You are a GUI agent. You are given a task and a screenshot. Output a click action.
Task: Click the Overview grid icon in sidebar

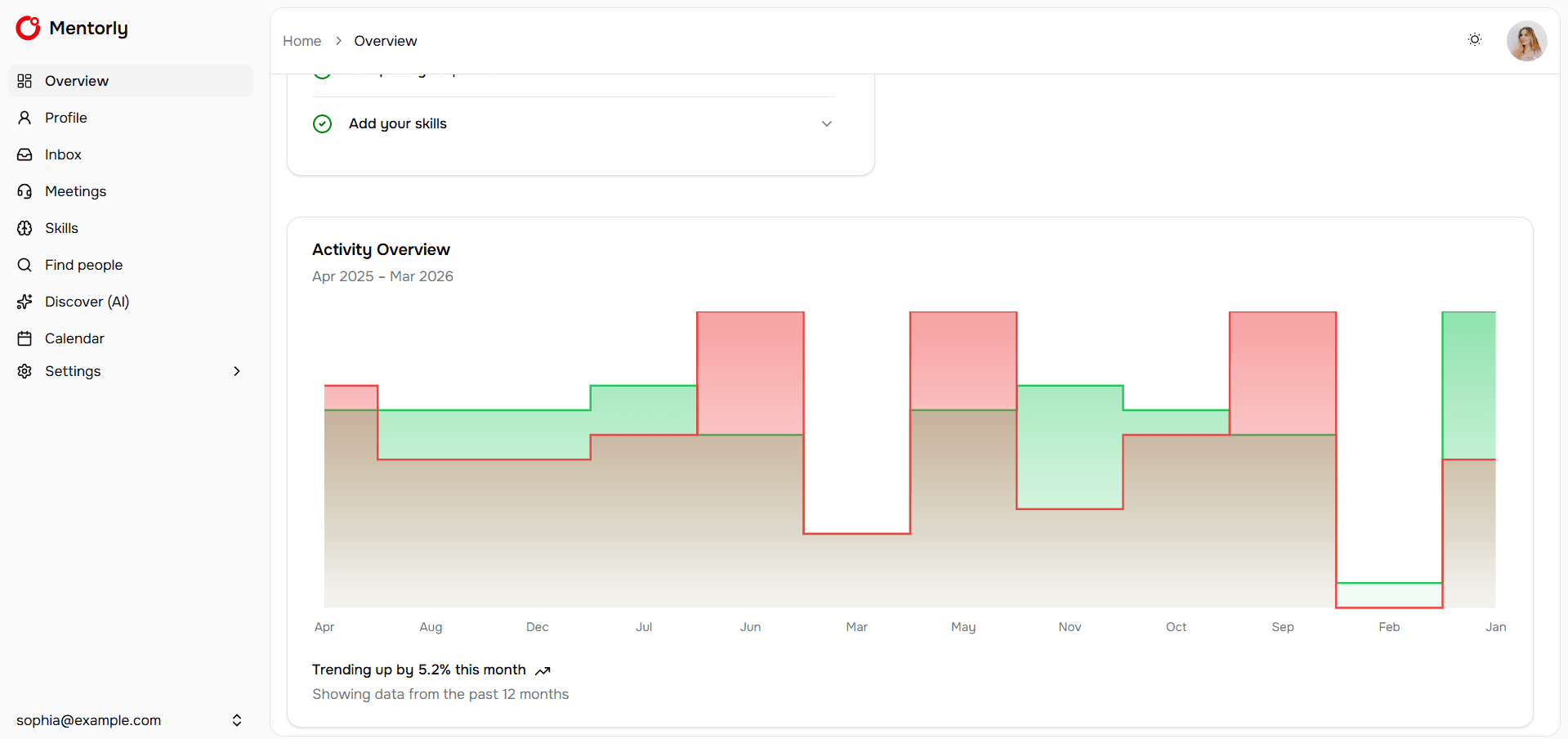(x=25, y=81)
